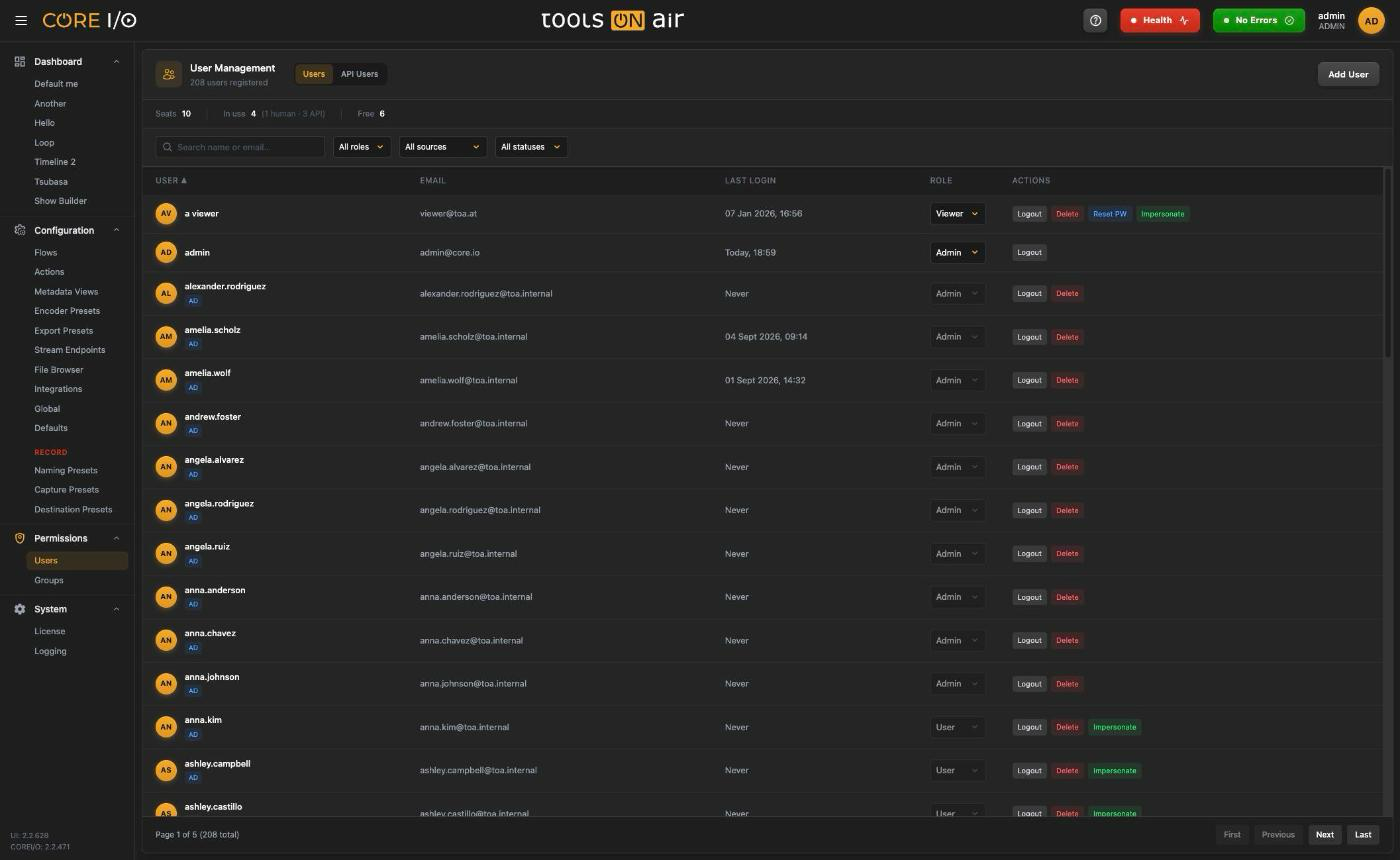This screenshot has height=860, width=1400.
Task: Click email alexander.rodriguez@toa.internal
Action: pyautogui.click(x=486, y=294)
